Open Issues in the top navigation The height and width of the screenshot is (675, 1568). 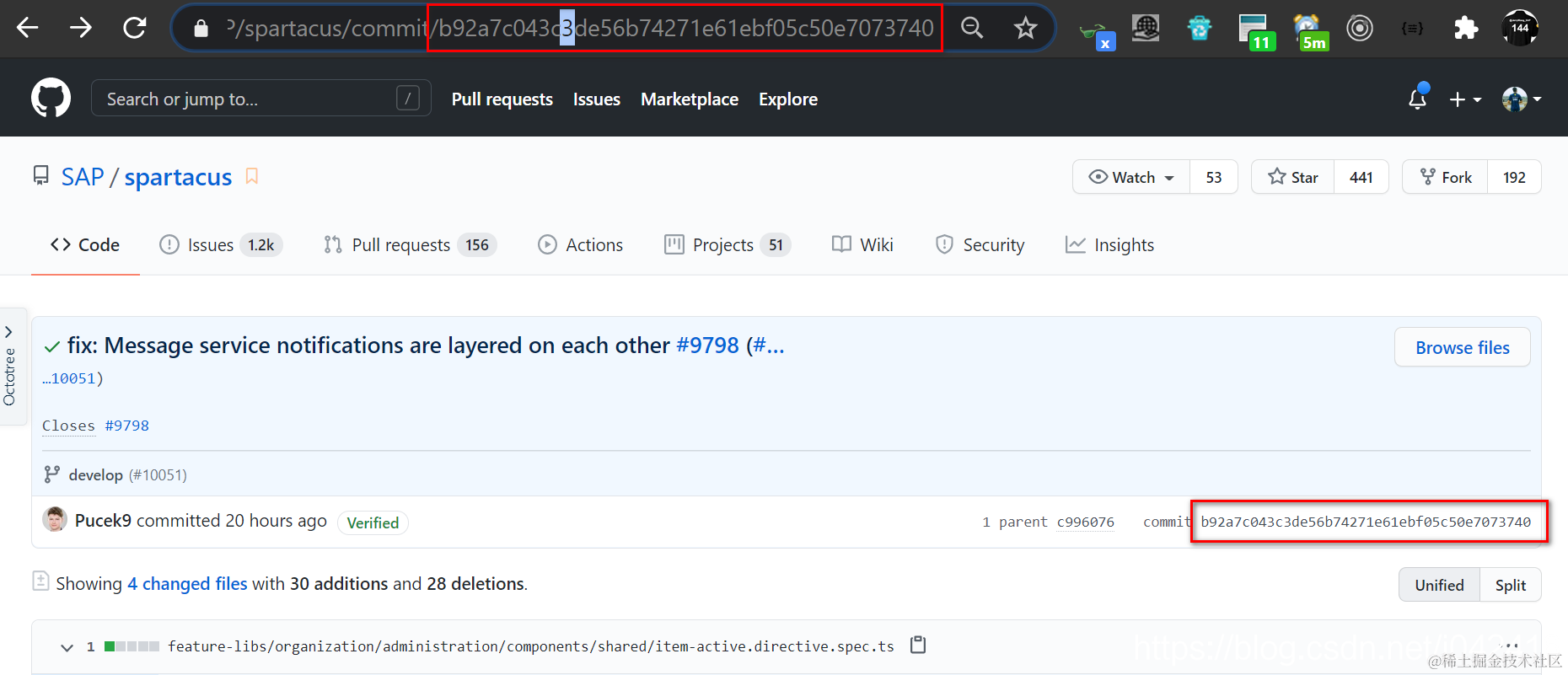(597, 99)
